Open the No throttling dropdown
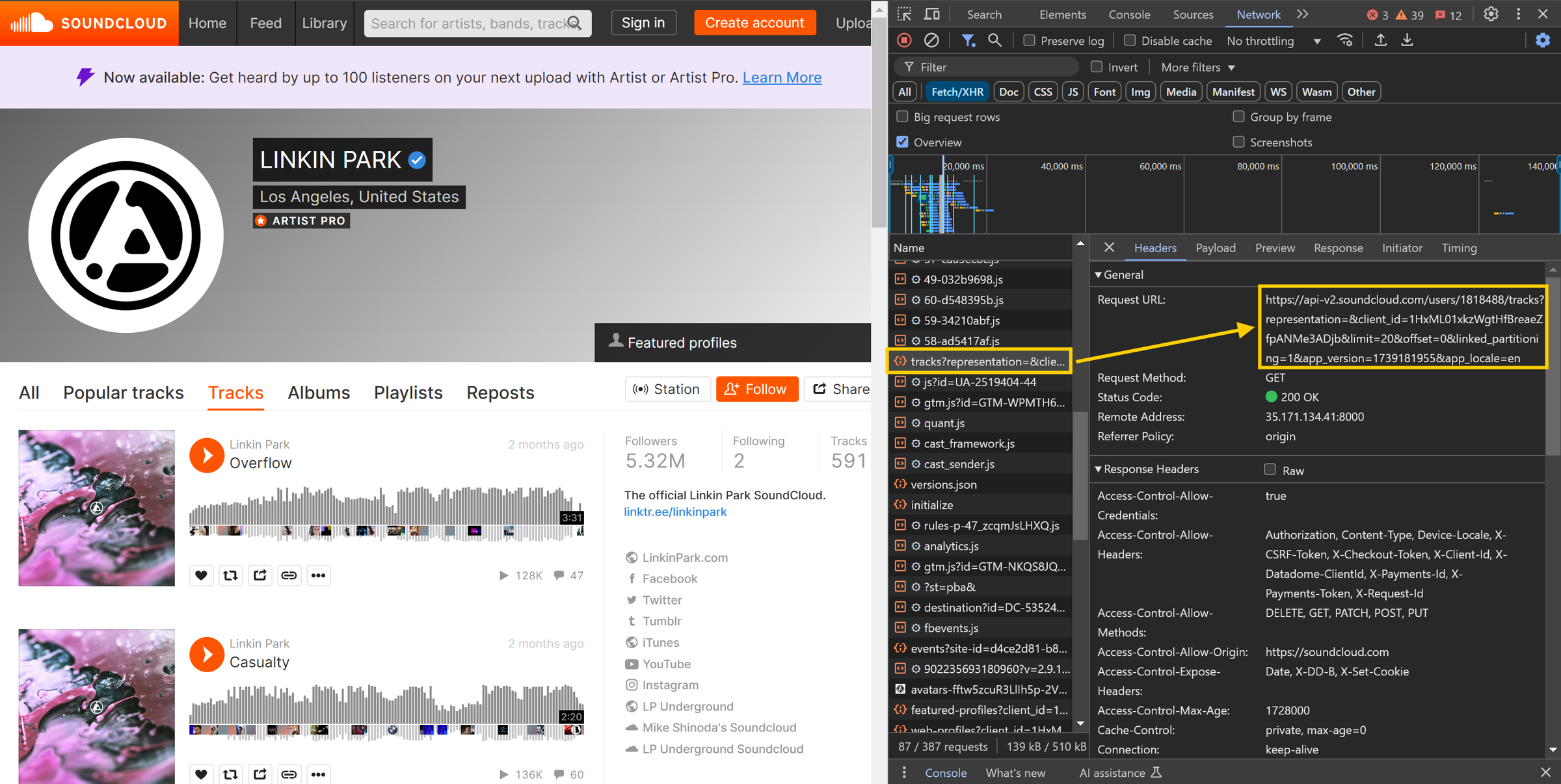The image size is (1561, 784). click(x=1273, y=40)
